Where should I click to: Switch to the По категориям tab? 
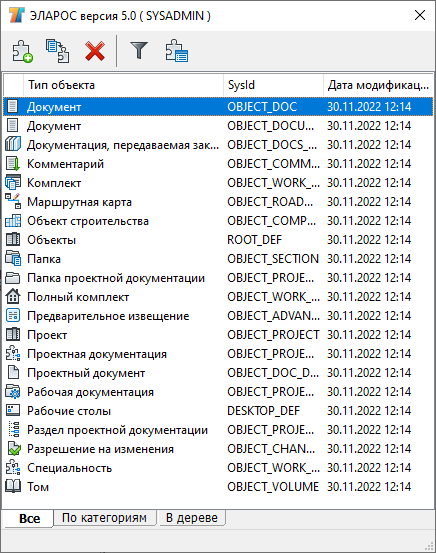tap(104, 518)
